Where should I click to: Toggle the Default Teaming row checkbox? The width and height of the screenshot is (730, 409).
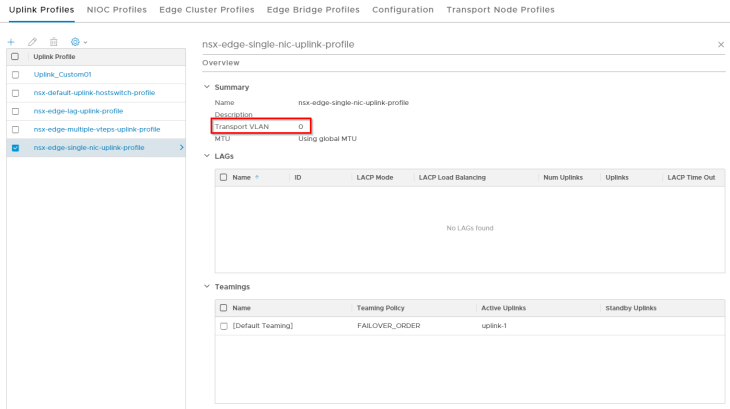pyautogui.click(x=224, y=326)
